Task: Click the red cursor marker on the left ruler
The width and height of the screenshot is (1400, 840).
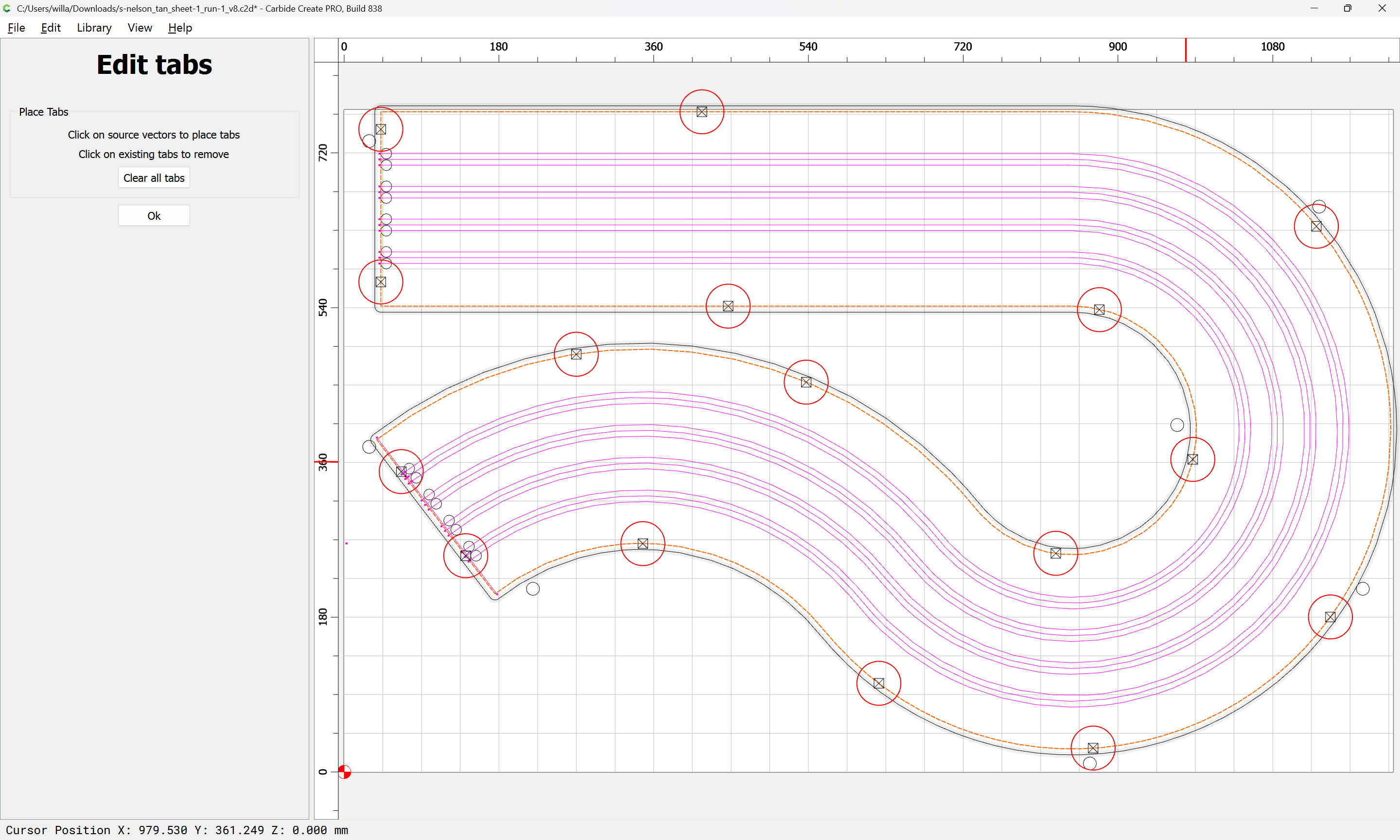Action: 326,462
